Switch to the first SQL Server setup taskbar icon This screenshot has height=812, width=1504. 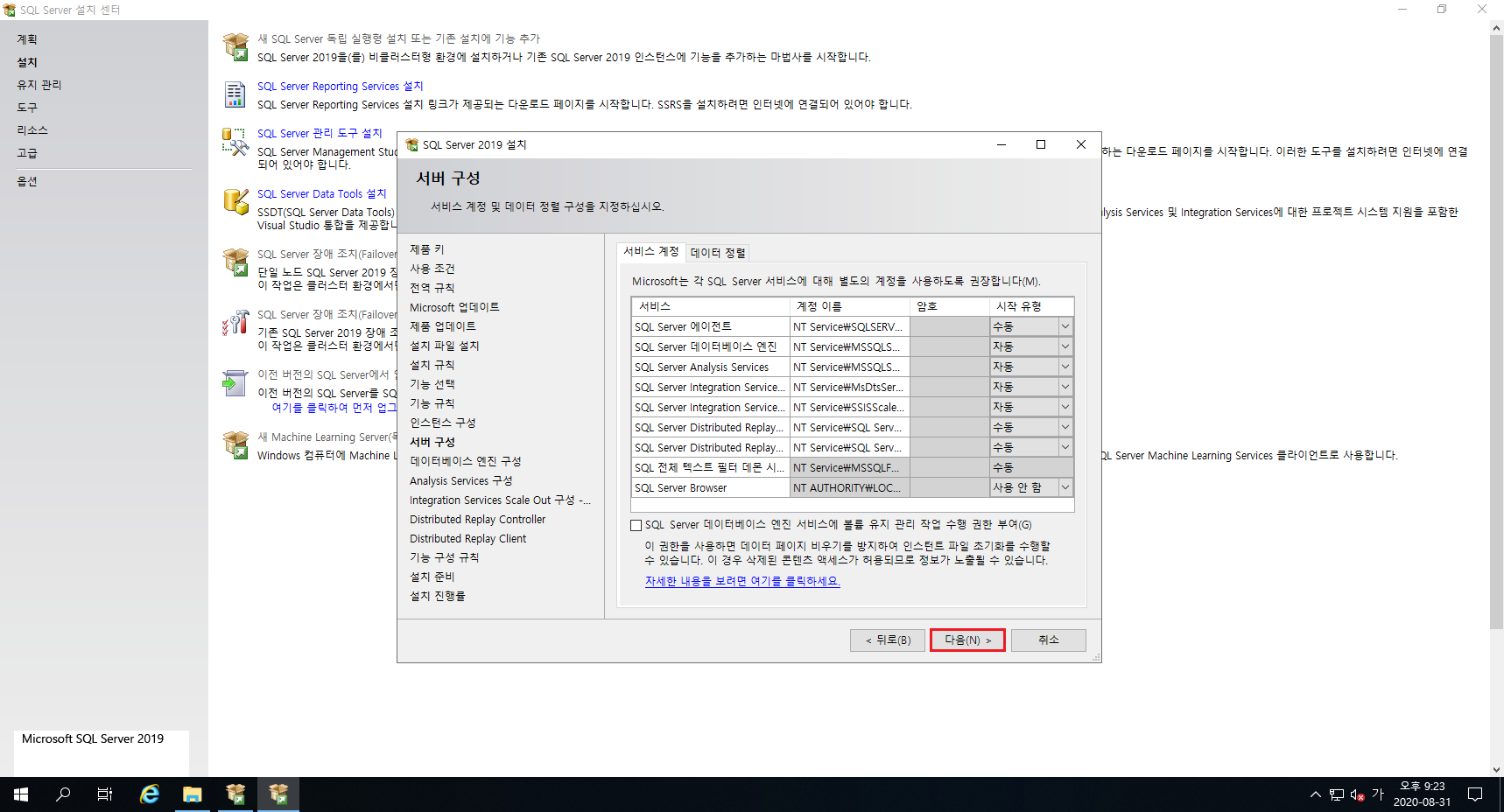235,794
